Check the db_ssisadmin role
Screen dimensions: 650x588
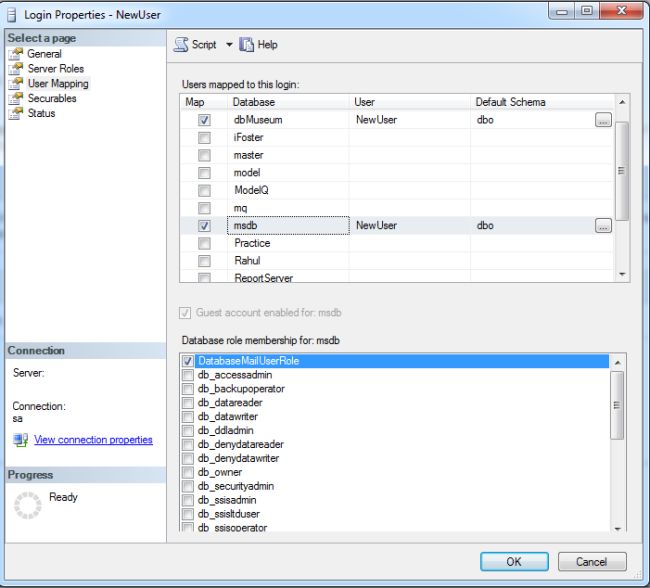point(188,500)
